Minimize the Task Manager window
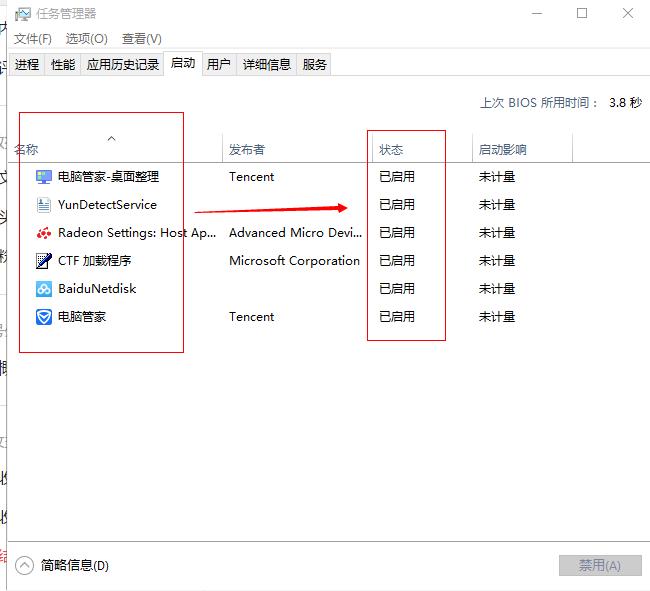Viewport: 650px width, 591px height. pos(537,14)
